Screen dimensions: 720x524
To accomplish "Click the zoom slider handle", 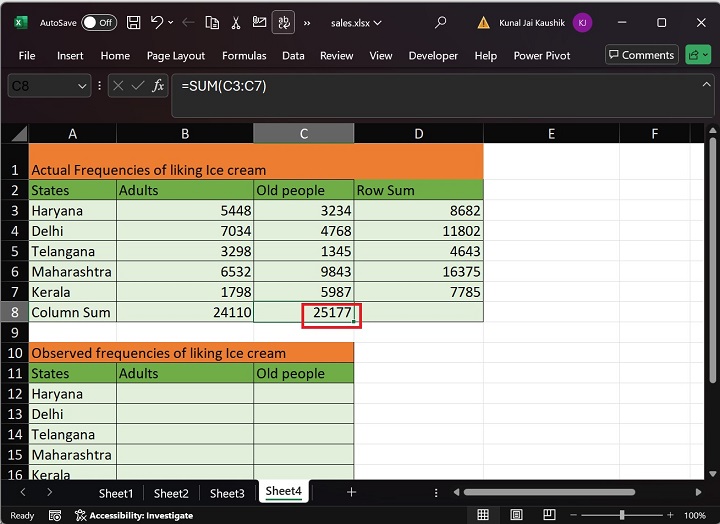I will tap(621, 515).
